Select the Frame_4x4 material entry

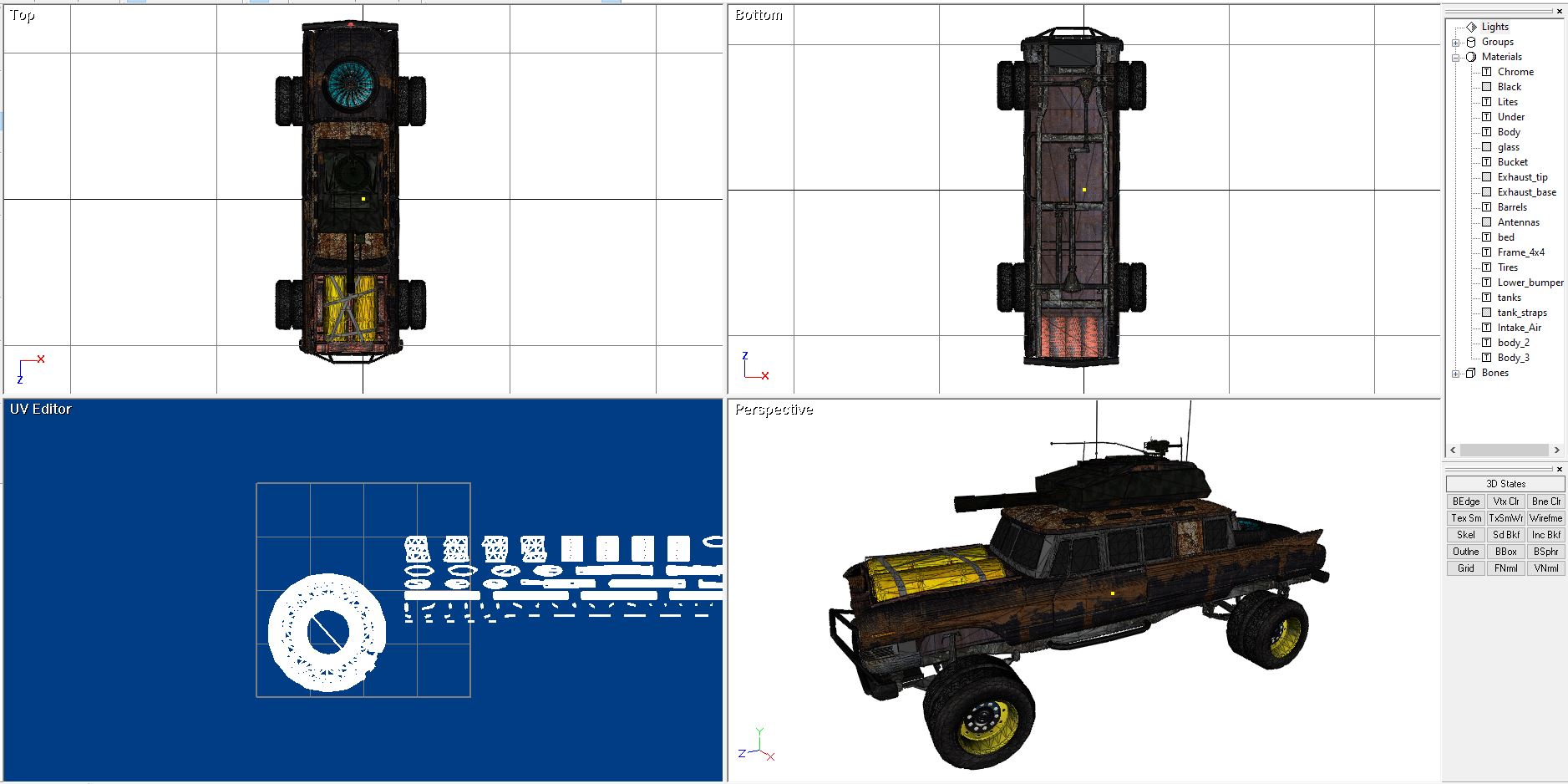tap(1520, 252)
